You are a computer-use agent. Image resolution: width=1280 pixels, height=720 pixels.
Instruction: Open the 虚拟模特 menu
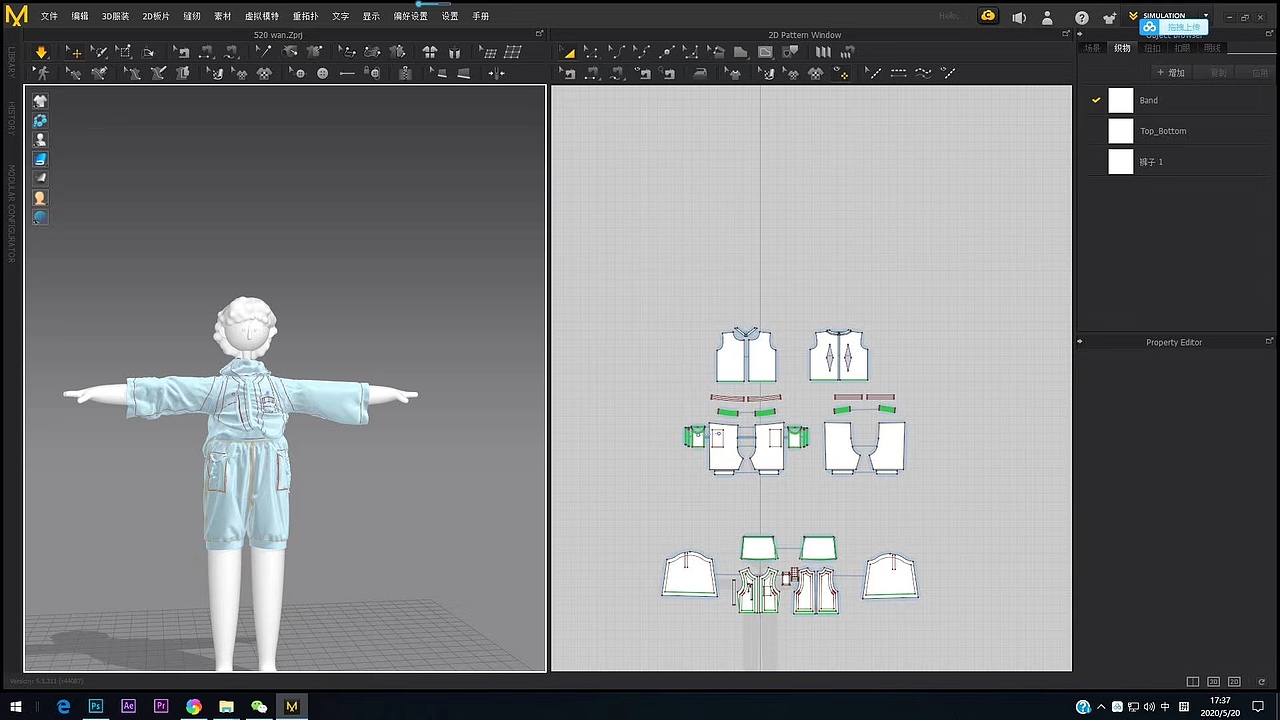pos(262,16)
